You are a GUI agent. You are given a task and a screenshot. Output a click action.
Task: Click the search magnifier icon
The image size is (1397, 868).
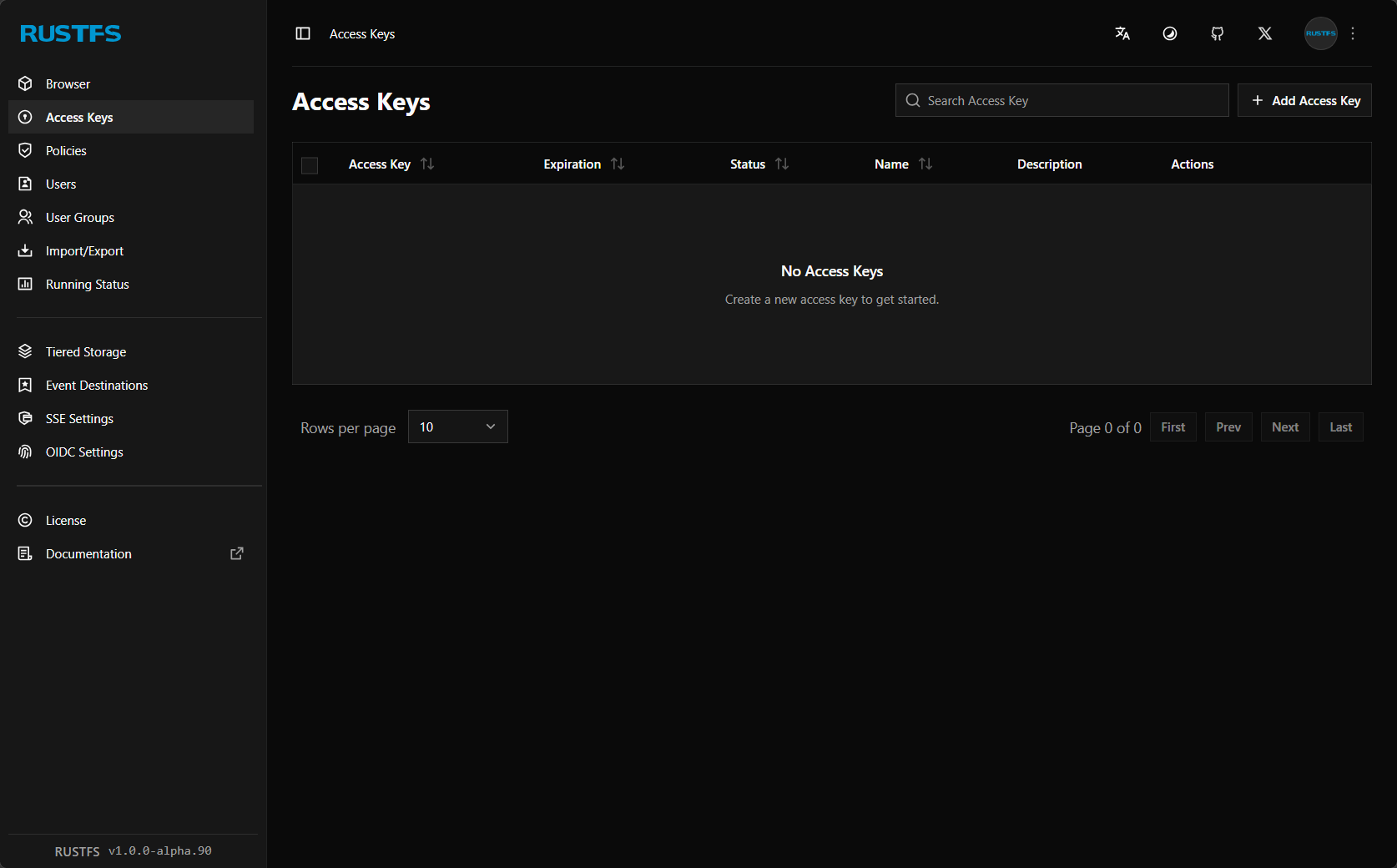913,100
